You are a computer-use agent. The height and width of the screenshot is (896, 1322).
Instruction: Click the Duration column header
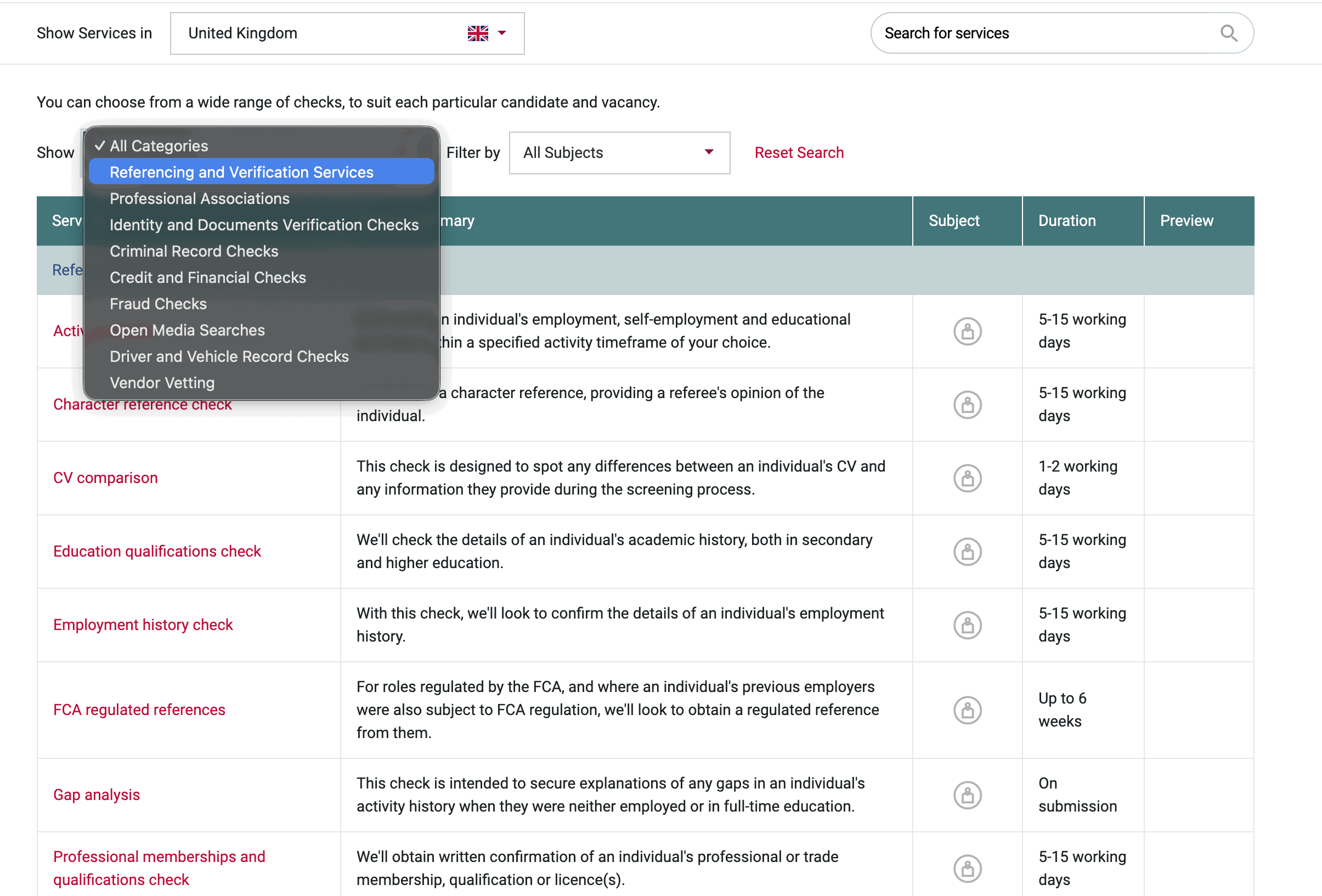pyautogui.click(x=1082, y=221)
